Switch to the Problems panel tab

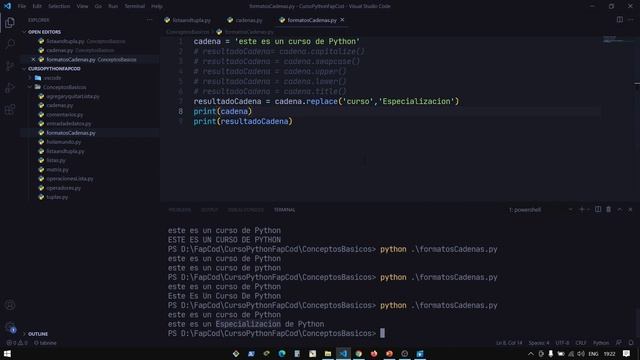pyautogui.click(x=179, y=210)
